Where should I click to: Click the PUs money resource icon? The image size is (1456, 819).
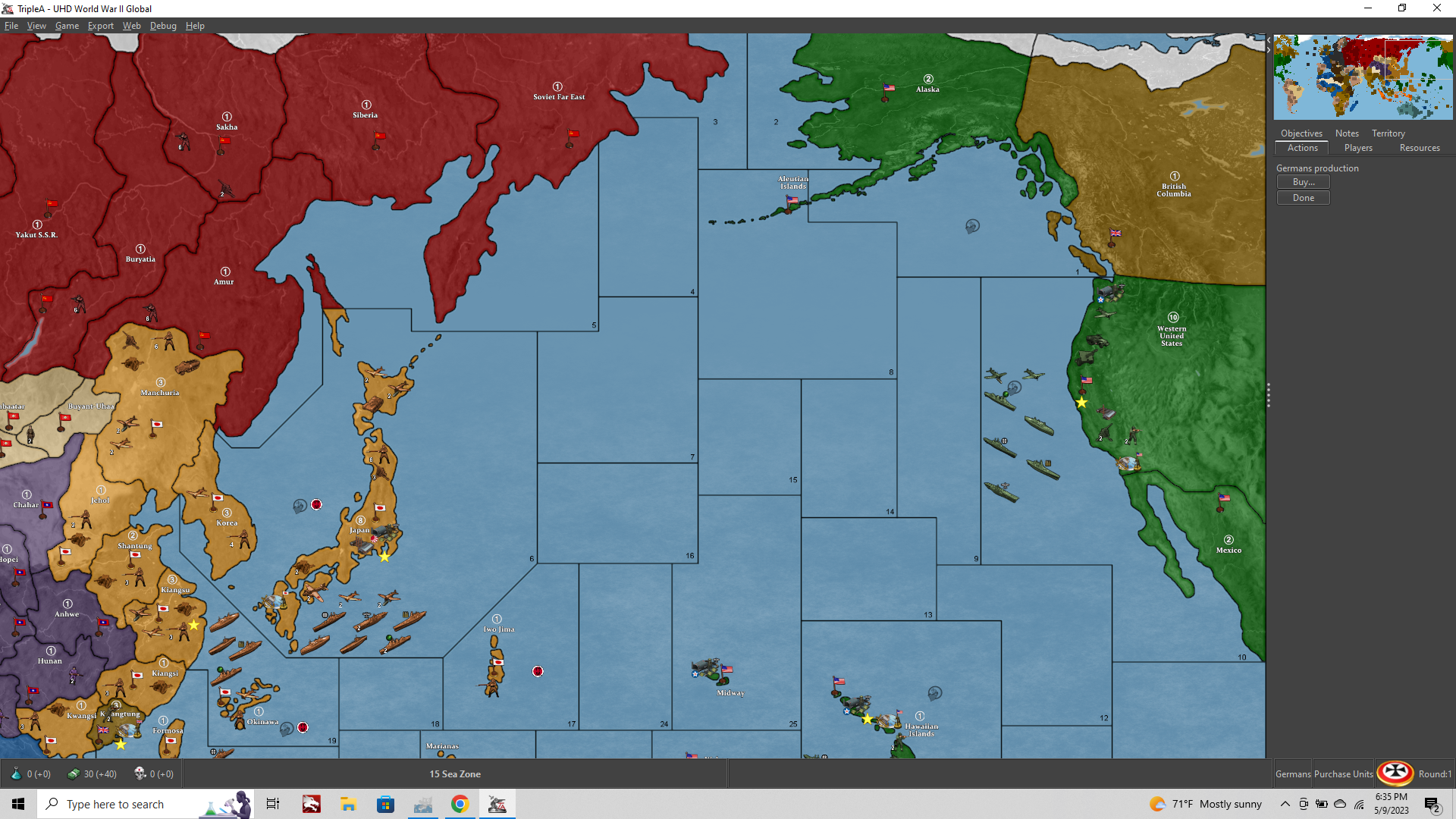point(74,773)
